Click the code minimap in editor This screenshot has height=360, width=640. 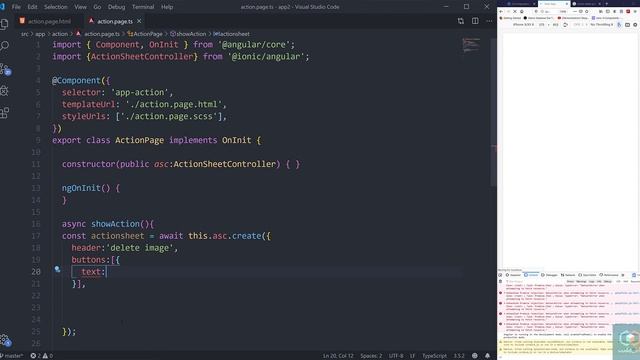[x=471, y=45]
